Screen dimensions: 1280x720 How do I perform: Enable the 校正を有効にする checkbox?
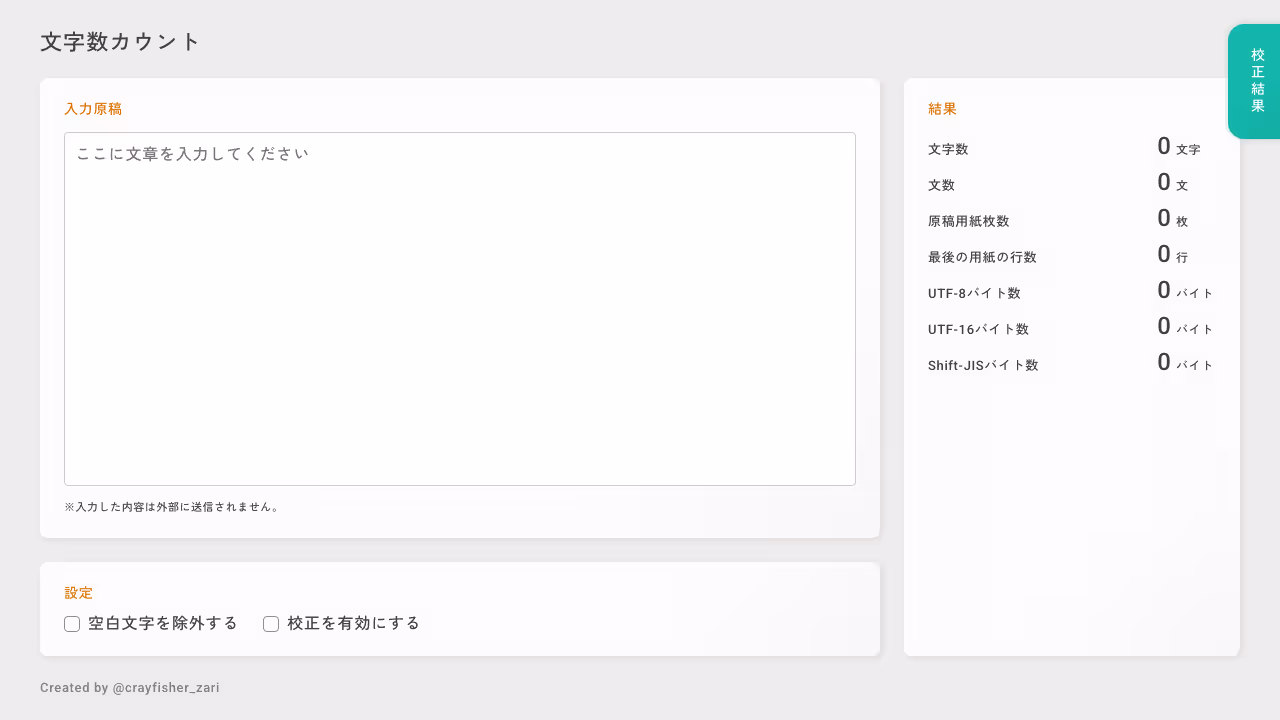(x=271, y=623)
